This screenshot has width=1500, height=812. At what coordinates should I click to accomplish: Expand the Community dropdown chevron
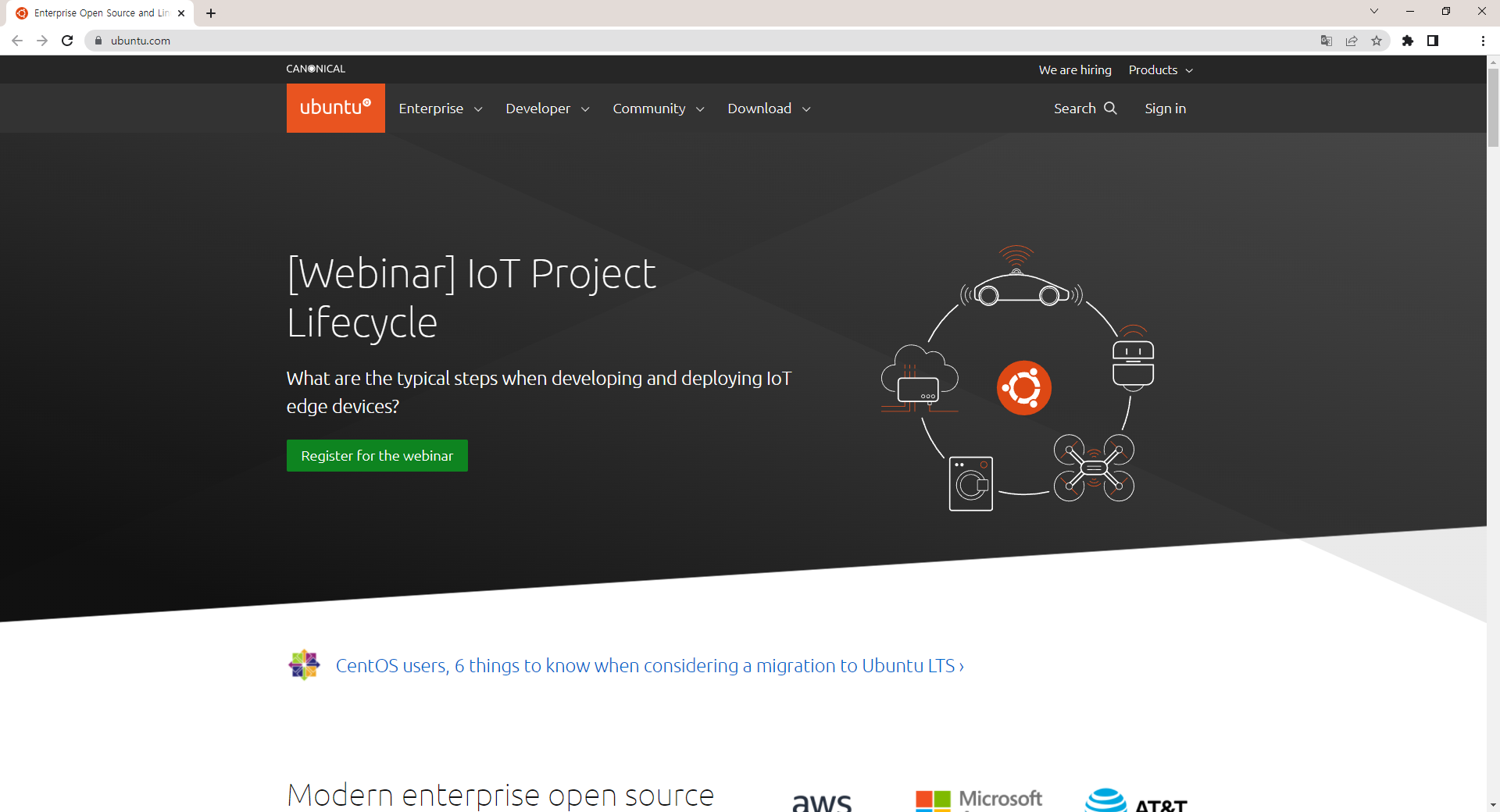(x=700, y=109)
